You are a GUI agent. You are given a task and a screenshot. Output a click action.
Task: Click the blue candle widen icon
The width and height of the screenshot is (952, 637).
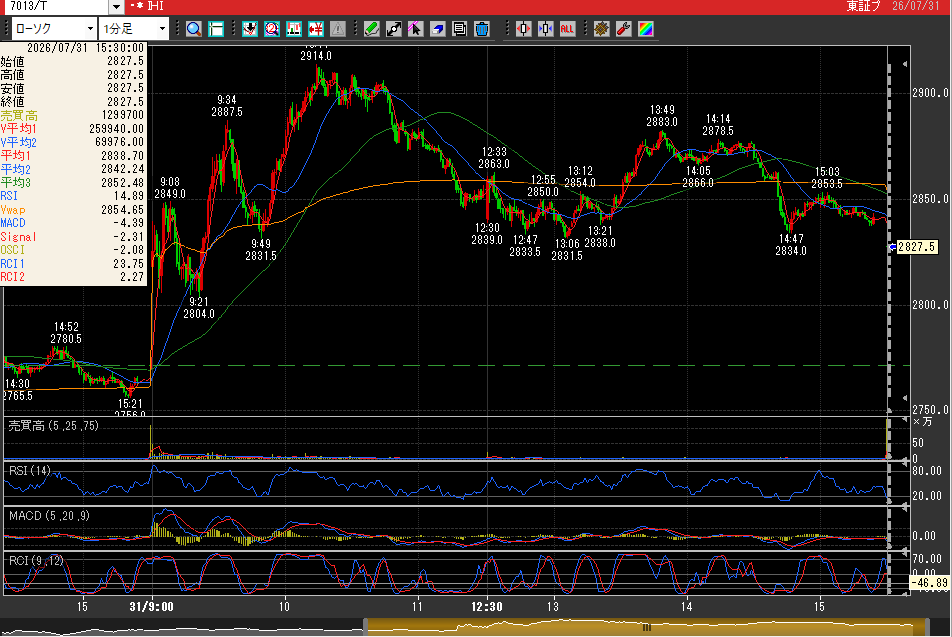point(545,29)
